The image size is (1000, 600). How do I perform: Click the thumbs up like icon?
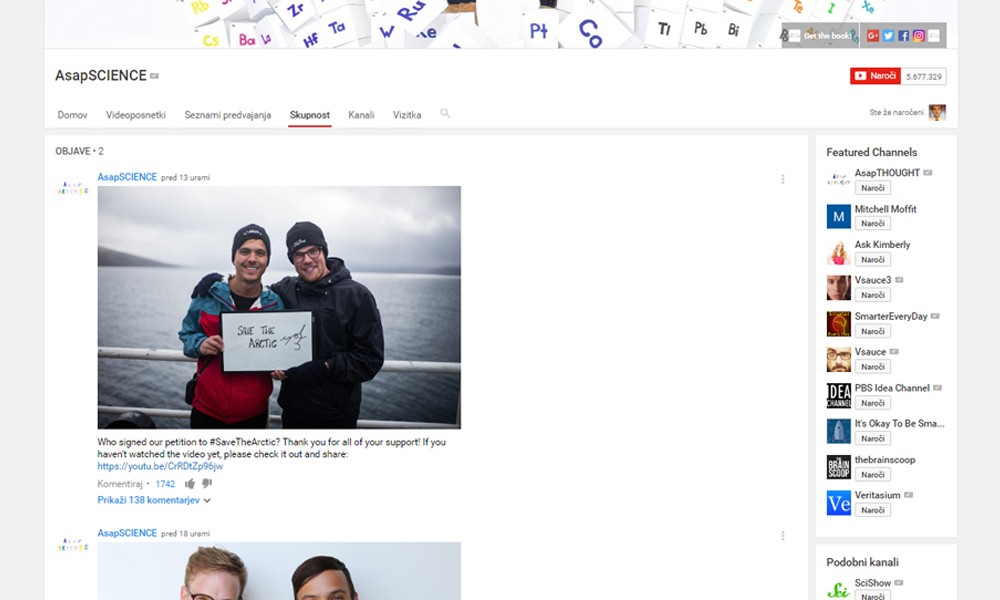[x=189, y=483]
